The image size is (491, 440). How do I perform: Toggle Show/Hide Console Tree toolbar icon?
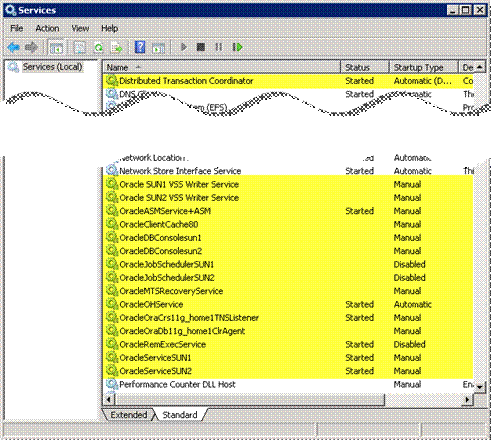[x=56, y=47]
